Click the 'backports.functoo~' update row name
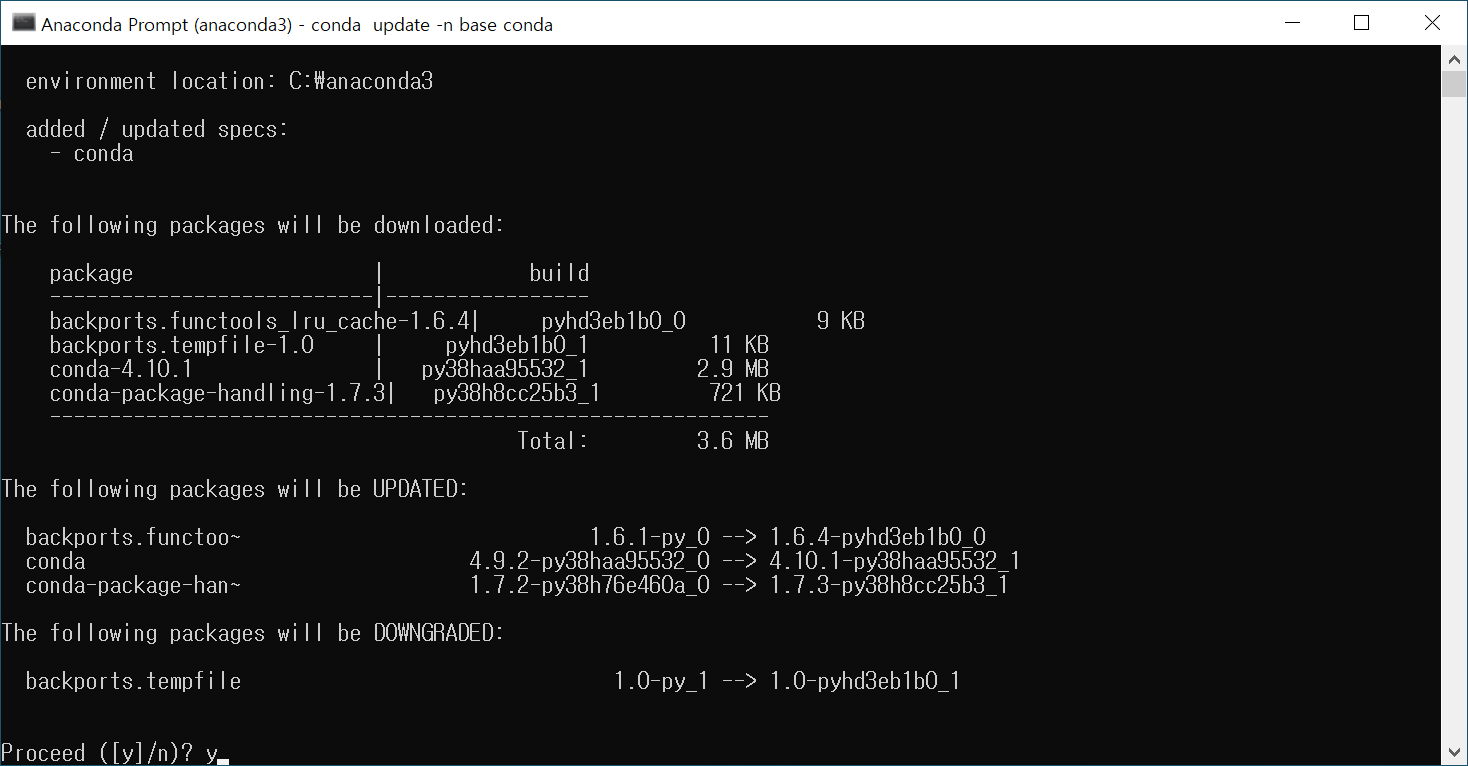 [133, 537]
